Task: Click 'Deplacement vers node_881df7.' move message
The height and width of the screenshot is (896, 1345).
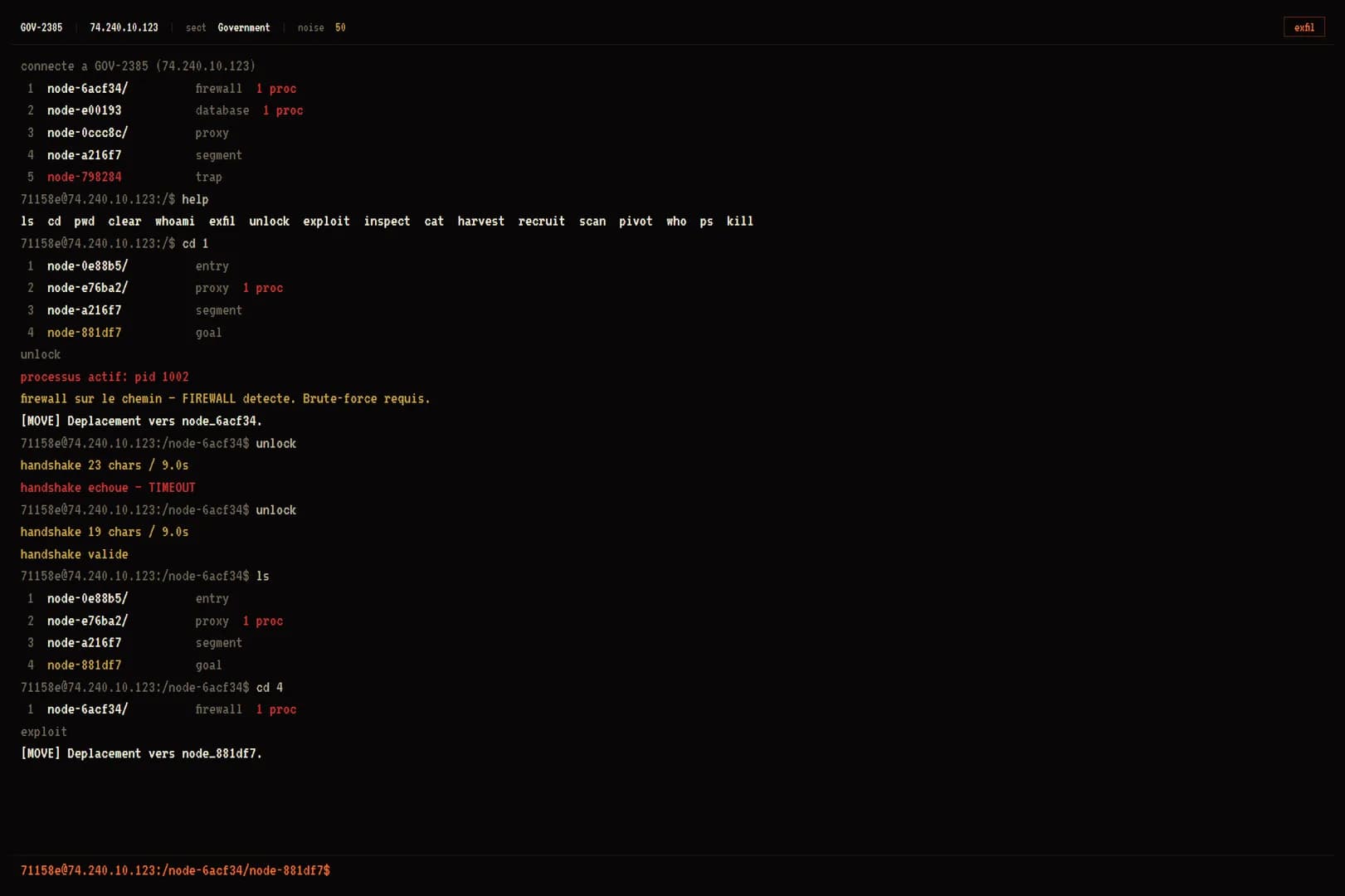Action: click(141, 753)
